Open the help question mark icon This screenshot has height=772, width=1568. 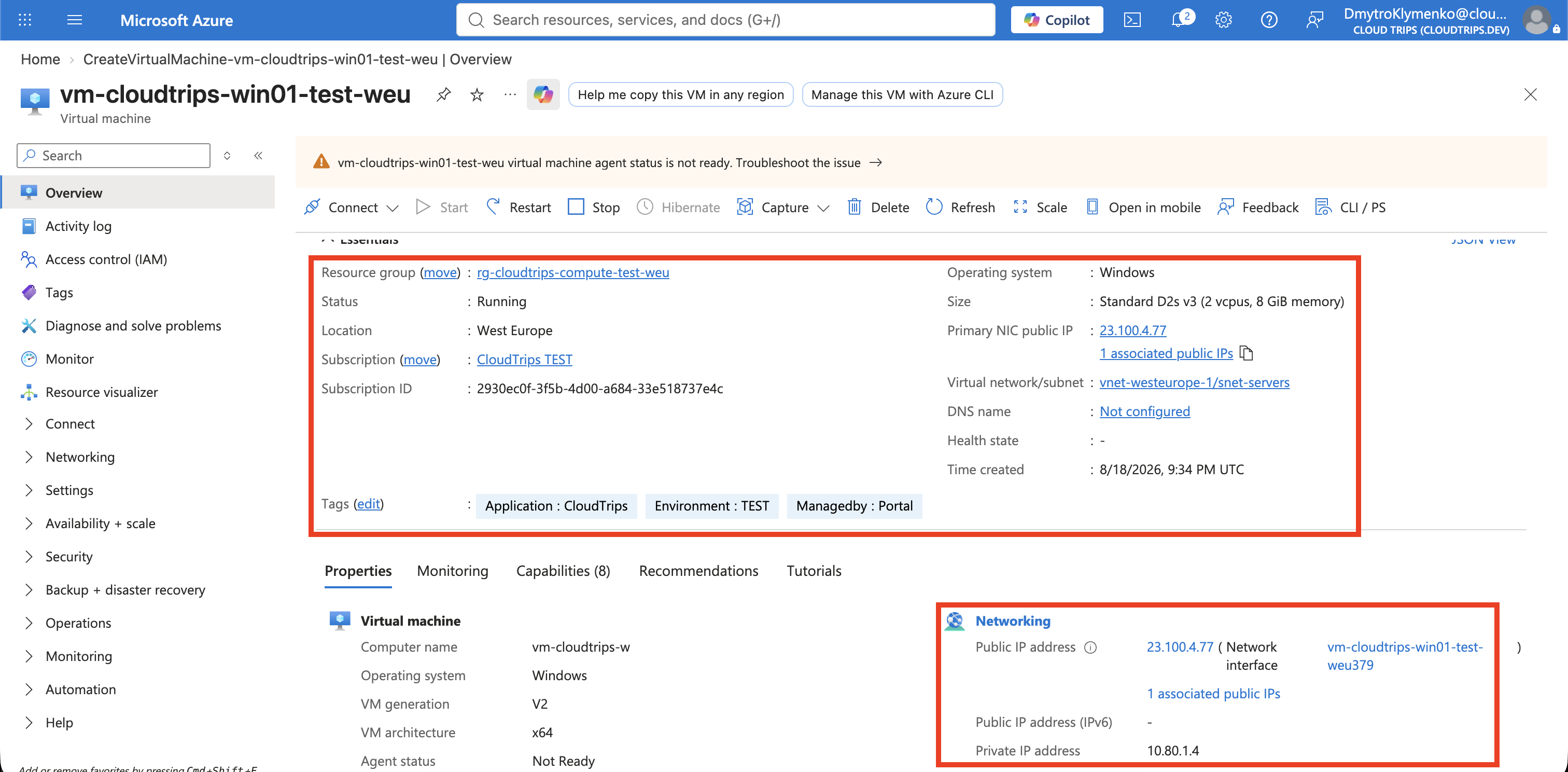coord(1268,20)
